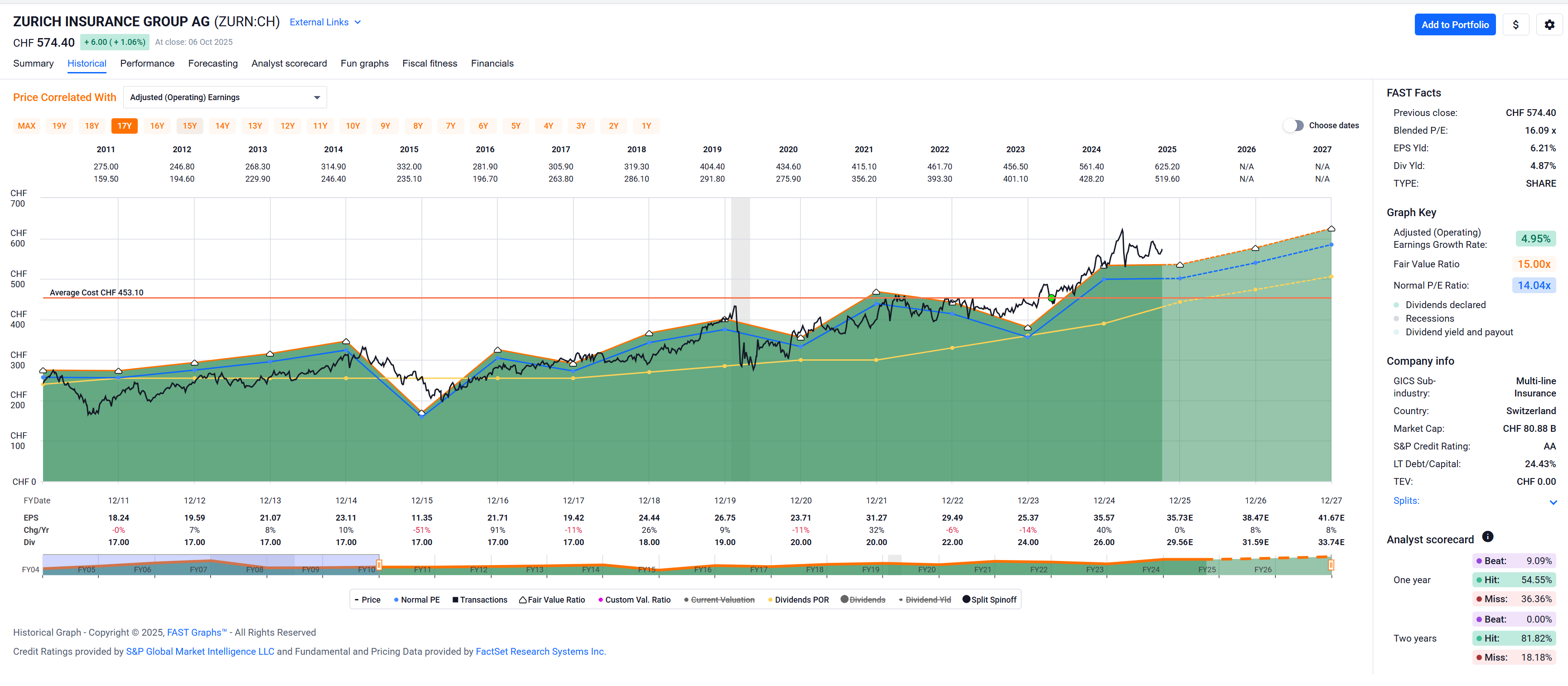Image resolution: width=1568 pixels, height=686 pixels.
Task: Click the right timeline range slider handle
Action: pyautogui.click(x=1331, y=565)
